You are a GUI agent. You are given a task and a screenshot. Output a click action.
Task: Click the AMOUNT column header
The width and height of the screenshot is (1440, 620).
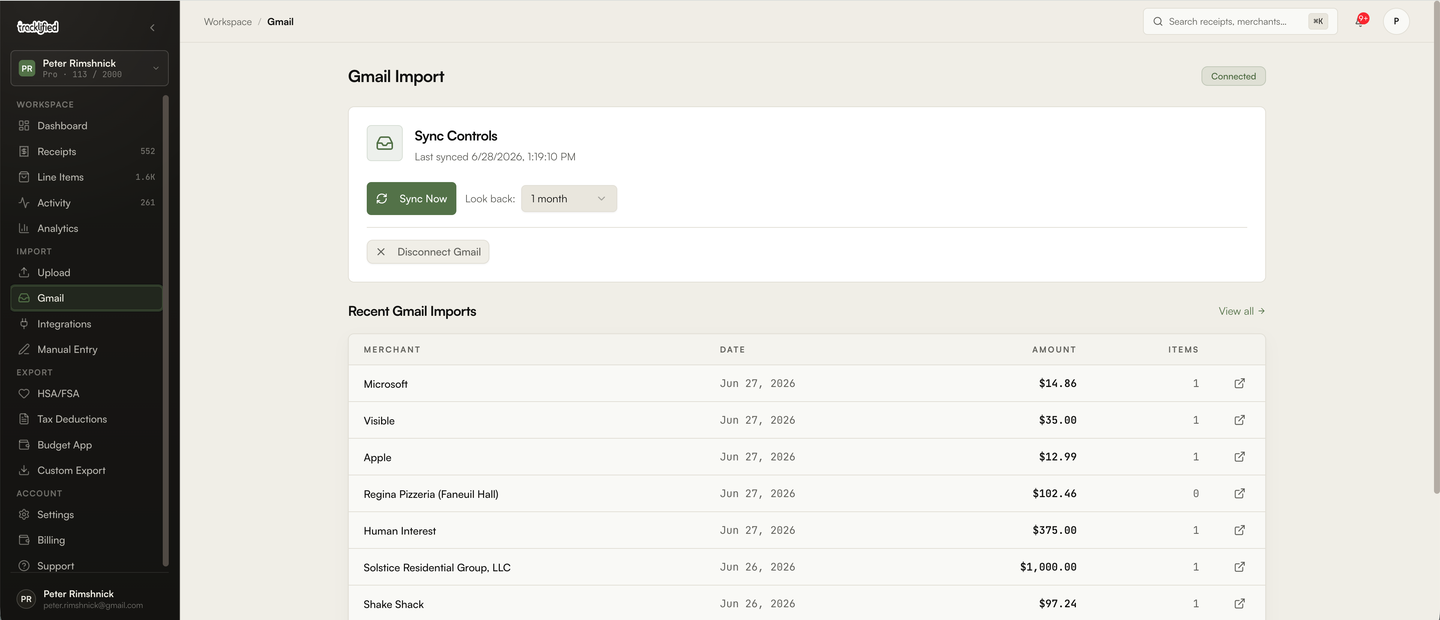point(1054,350)
